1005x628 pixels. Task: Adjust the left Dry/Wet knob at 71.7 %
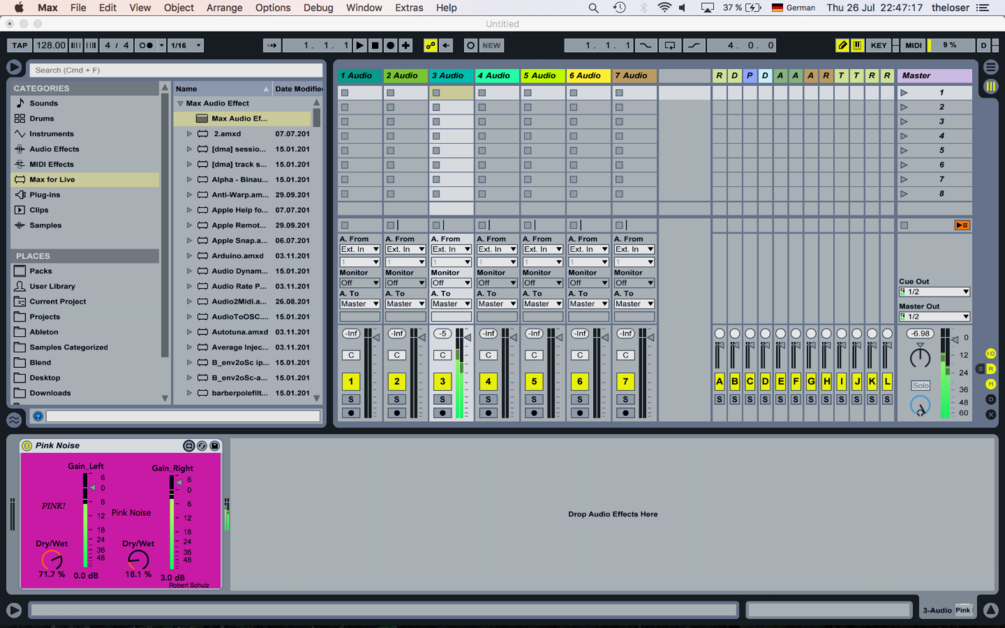tap(52, 561)
